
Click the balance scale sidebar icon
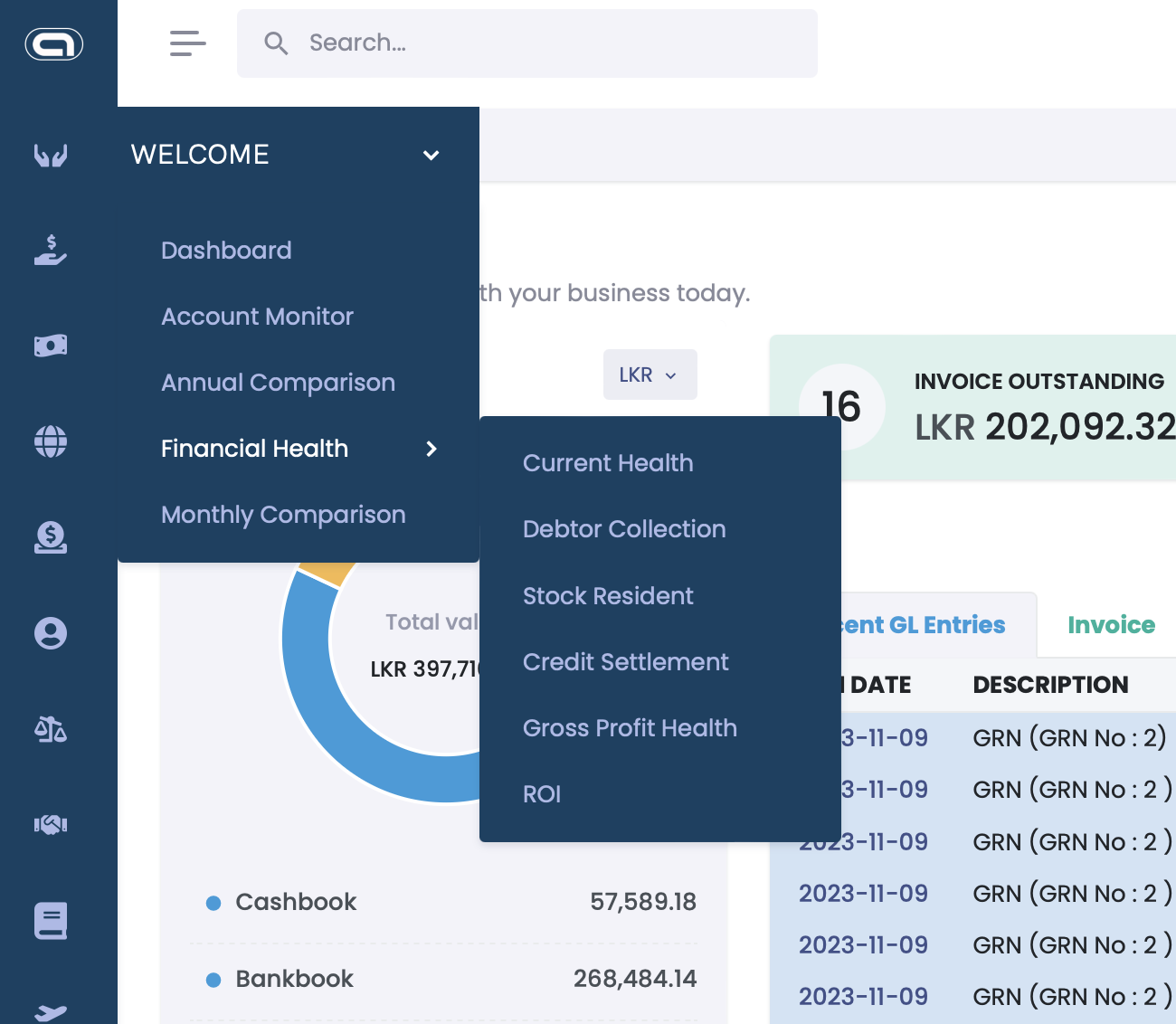(51, 729)
